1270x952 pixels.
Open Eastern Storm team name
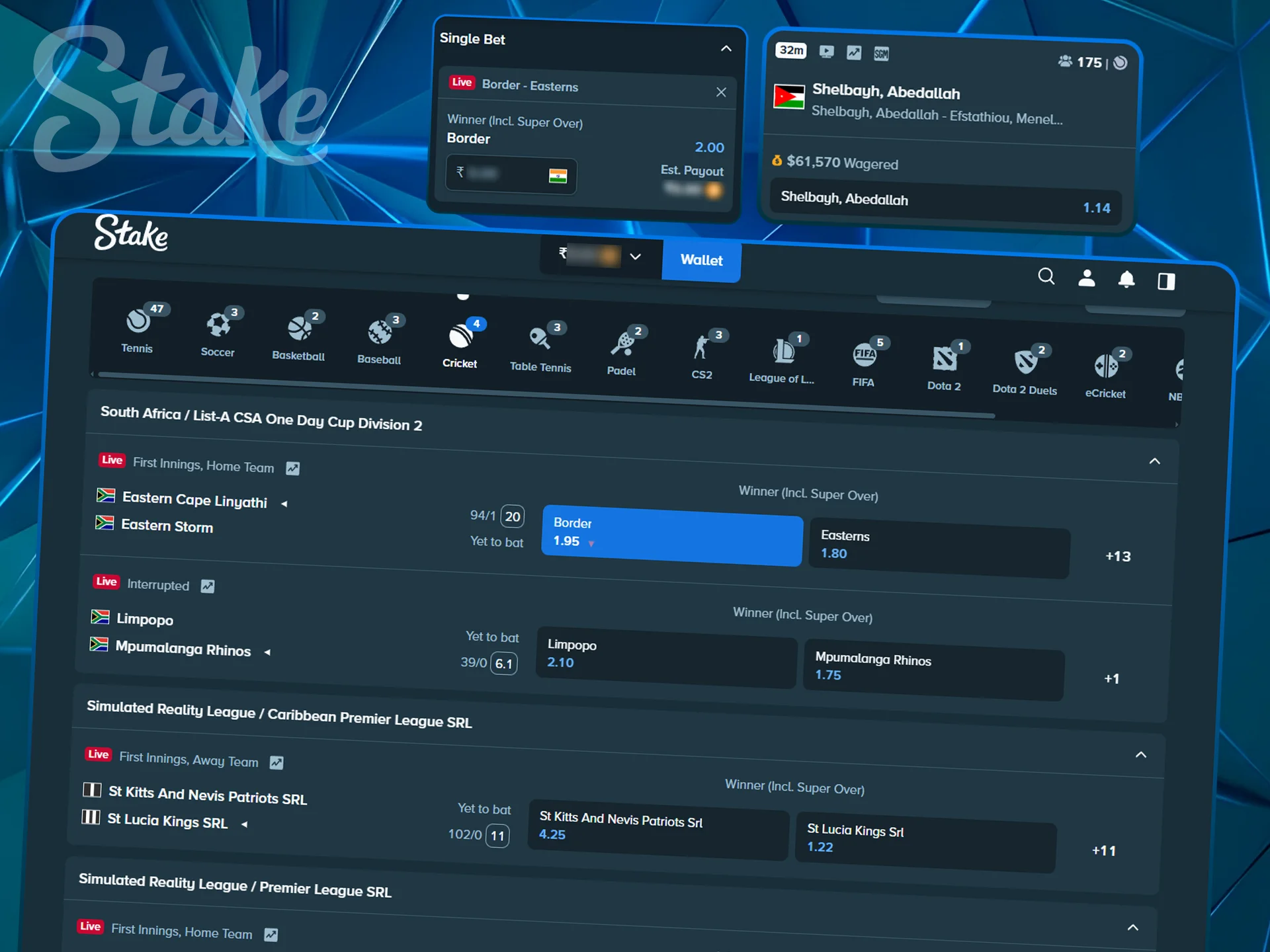tap(167, 526)
